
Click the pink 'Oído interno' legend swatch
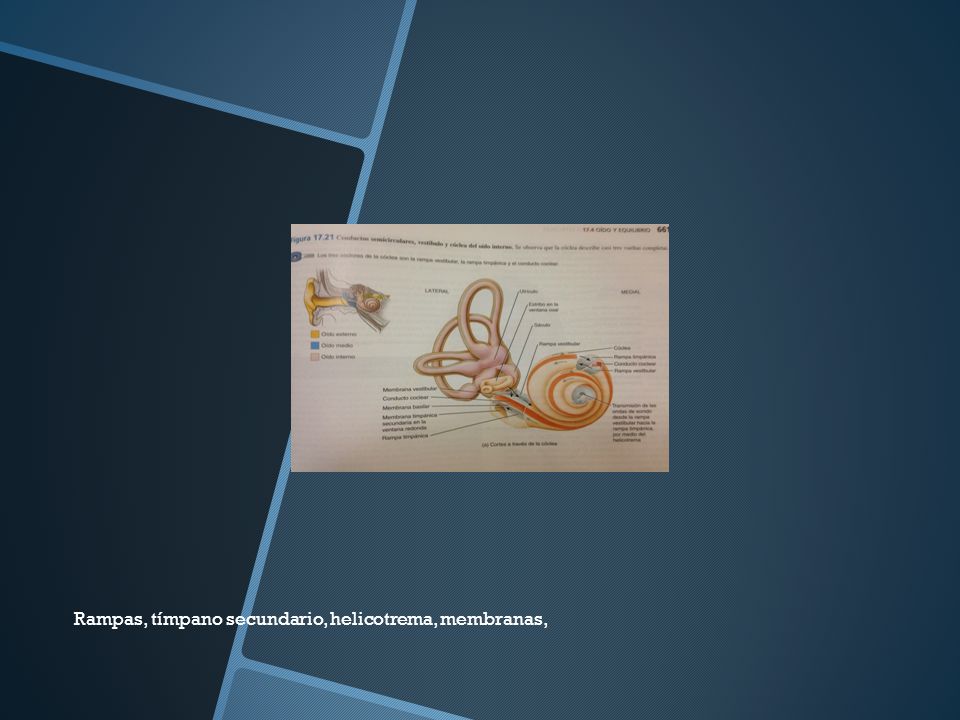pos(315,356)
